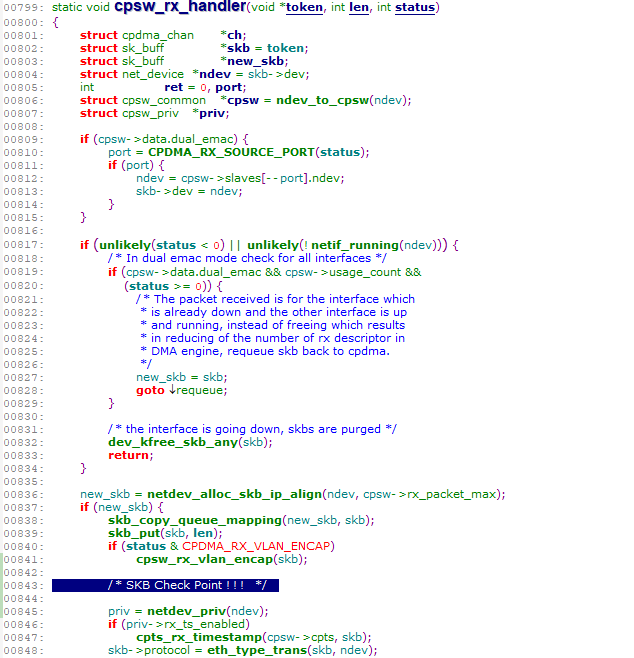Click the cpsw->rx_packet_max argument
The image size is (634, 658).
tap(430, 494)
